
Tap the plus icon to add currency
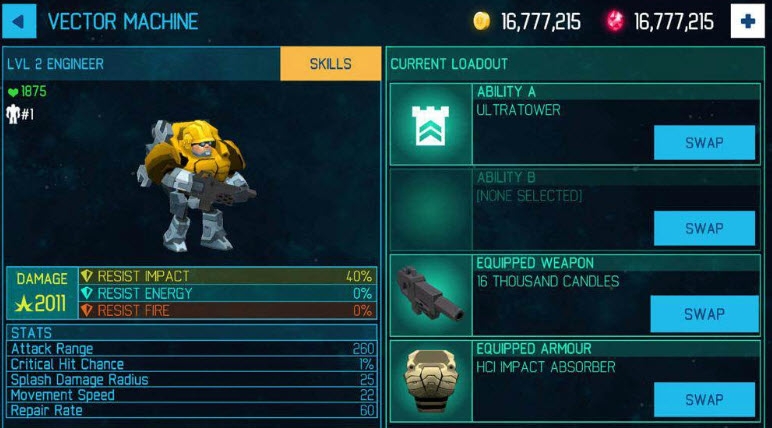pos(747,21)
